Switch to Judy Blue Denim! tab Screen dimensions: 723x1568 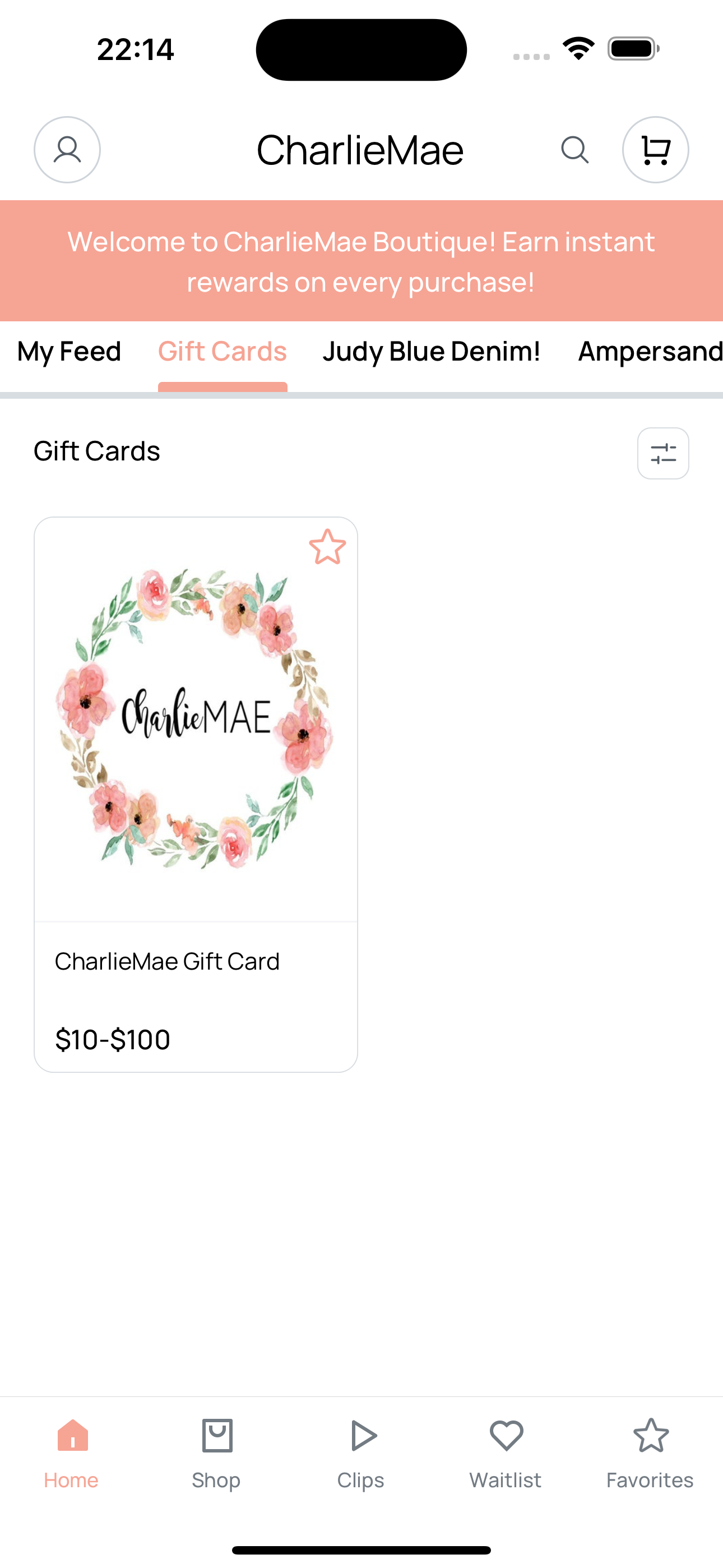pos(432,352)
